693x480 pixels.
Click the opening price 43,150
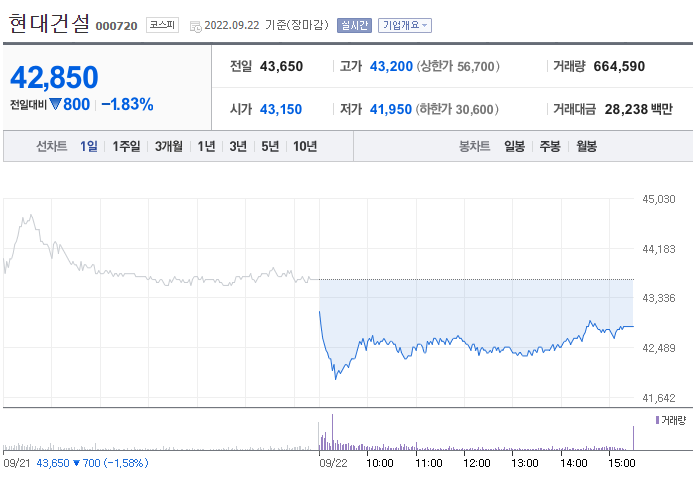281,109
